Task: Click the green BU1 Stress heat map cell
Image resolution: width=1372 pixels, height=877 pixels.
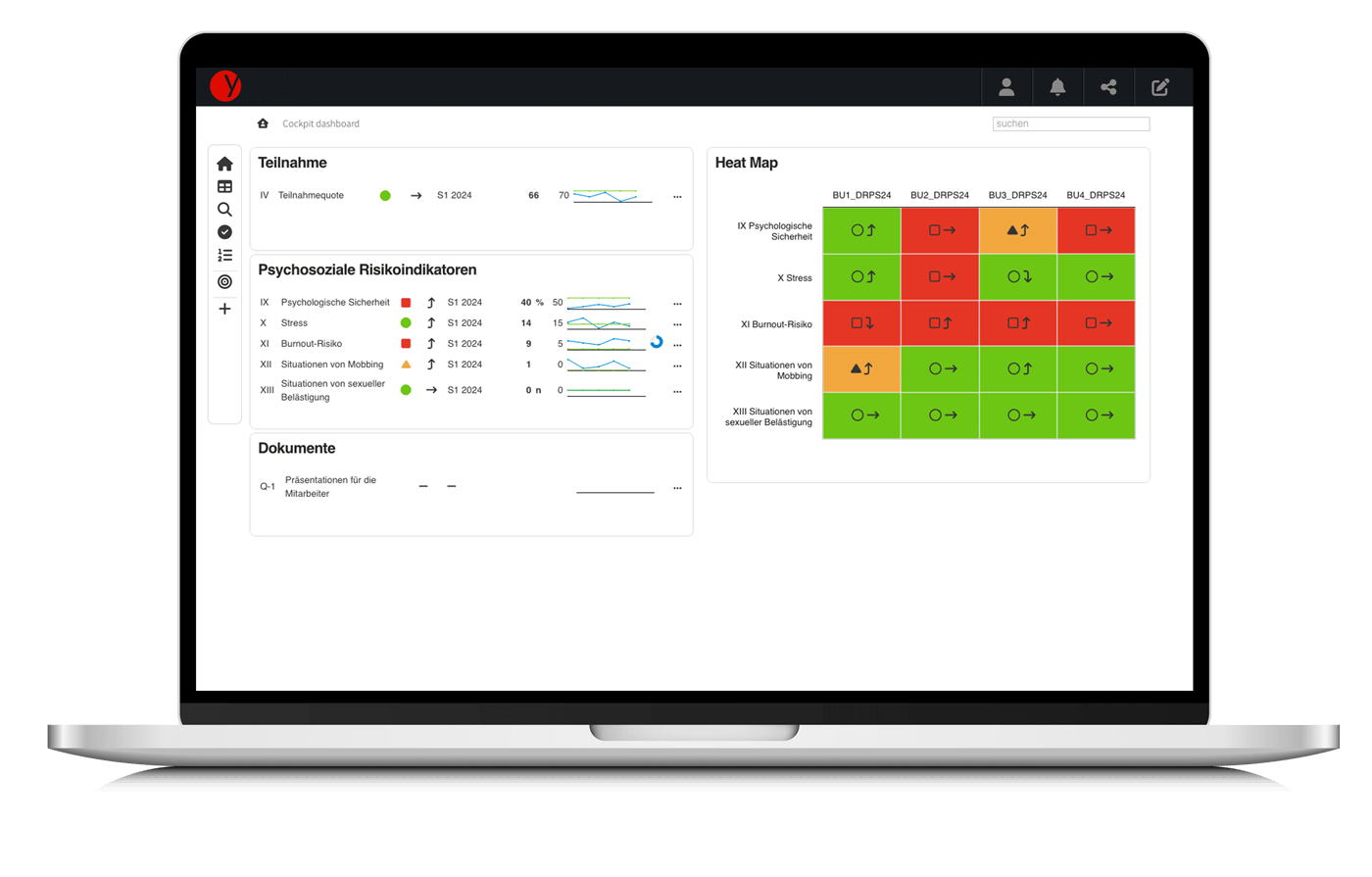Action: click(x=861, y=277)
